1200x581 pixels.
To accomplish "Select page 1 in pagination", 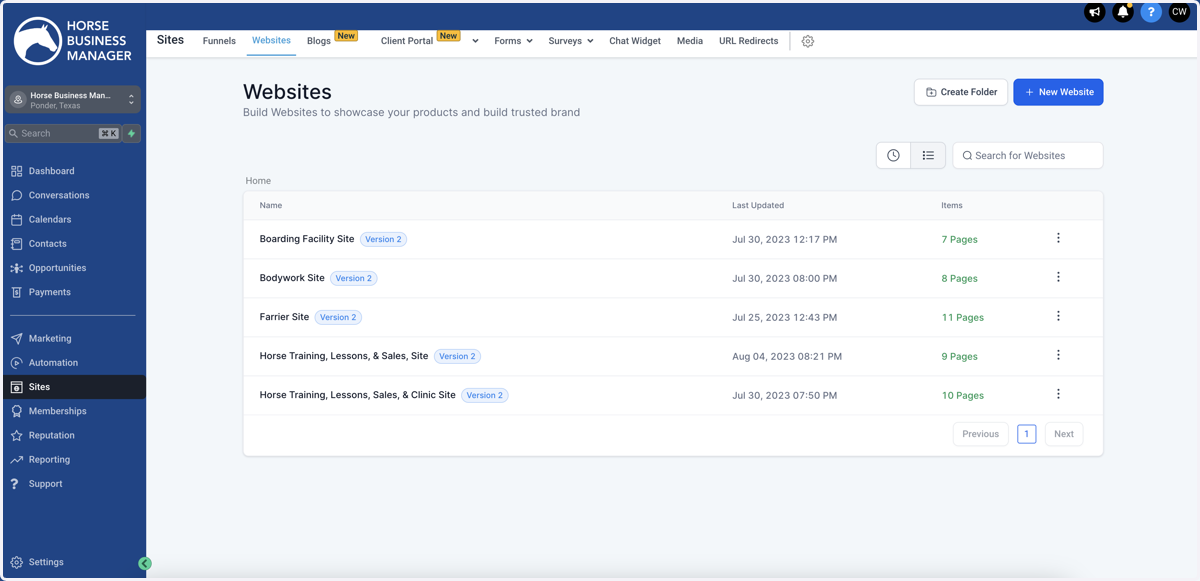I will tap(1027, 434).
